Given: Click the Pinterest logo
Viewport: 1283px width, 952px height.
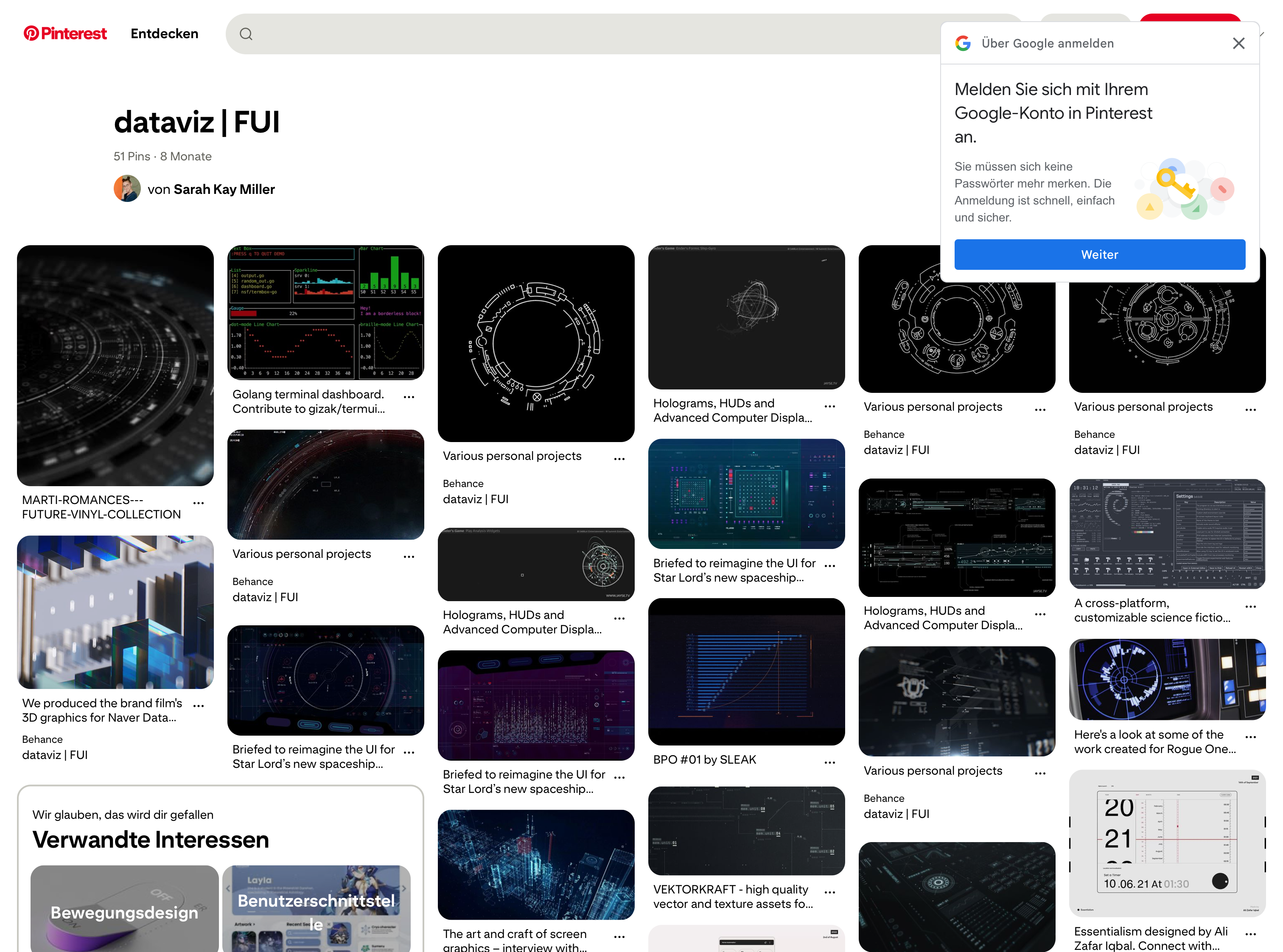Looking at the screenshot, I should point(64,34).
